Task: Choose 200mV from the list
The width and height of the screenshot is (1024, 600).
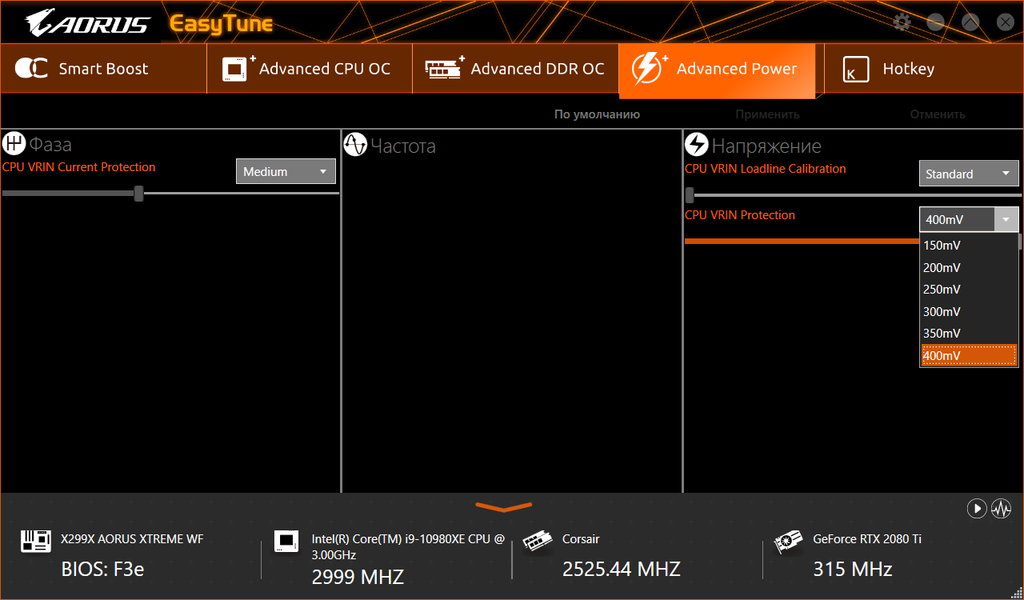Action: 968,268
